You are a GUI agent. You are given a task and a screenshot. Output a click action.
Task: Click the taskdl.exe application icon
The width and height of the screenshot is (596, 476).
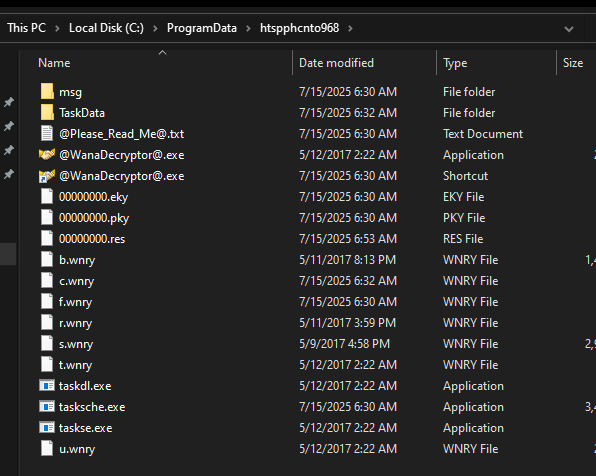pos(47,386)
